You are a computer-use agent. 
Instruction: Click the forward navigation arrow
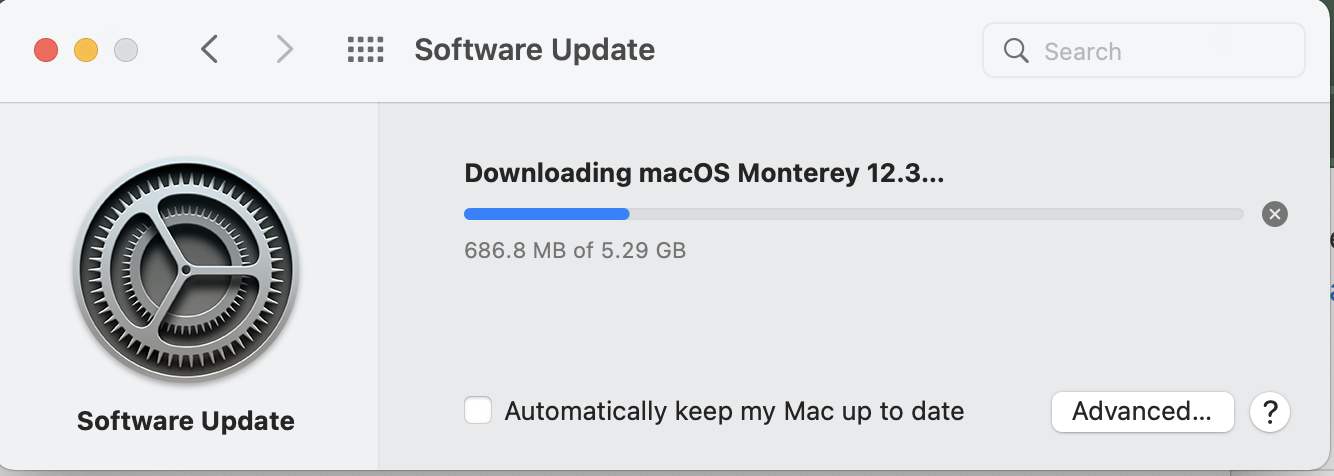point(285,49)
